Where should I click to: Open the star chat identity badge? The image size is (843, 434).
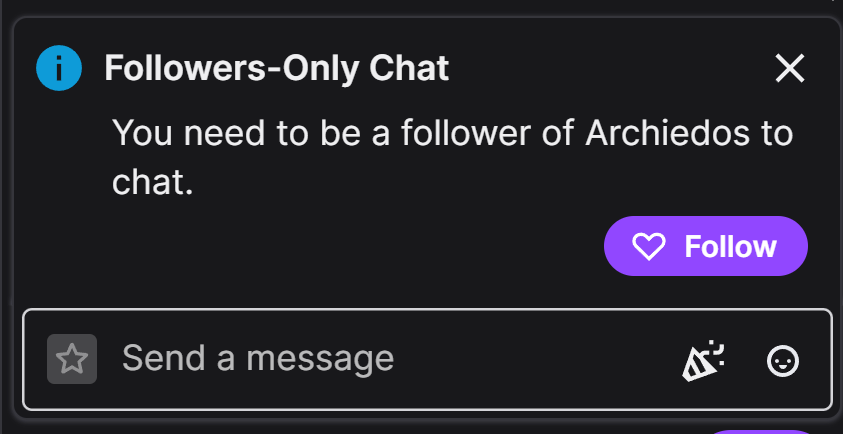pyautogui.click(x=72, y=359)
